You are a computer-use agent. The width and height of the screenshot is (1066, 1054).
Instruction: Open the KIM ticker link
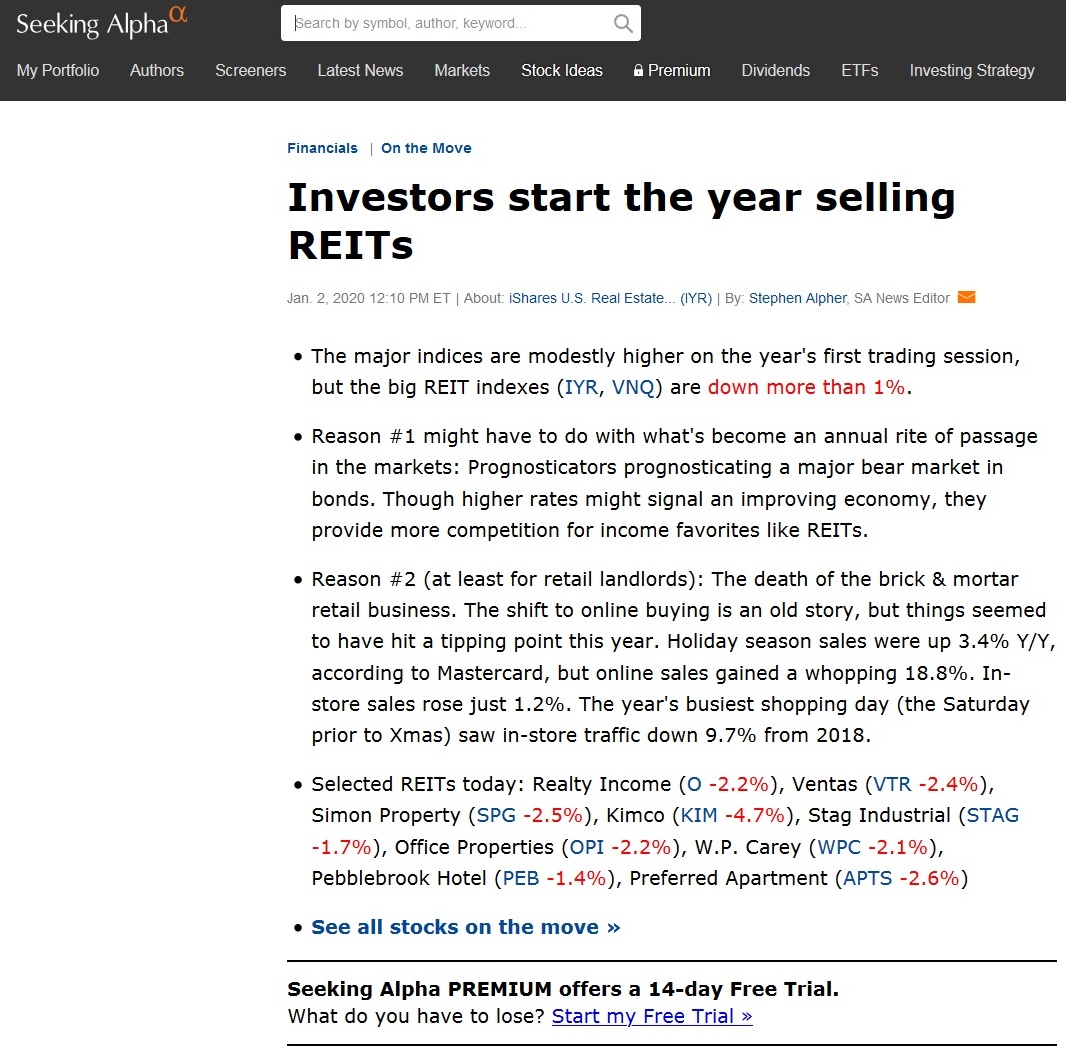point(699,815)
